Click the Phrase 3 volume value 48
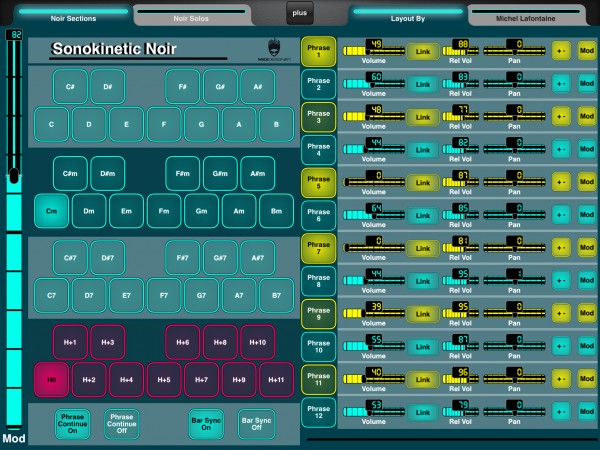600x450 pixels. (x=374, y=110)
